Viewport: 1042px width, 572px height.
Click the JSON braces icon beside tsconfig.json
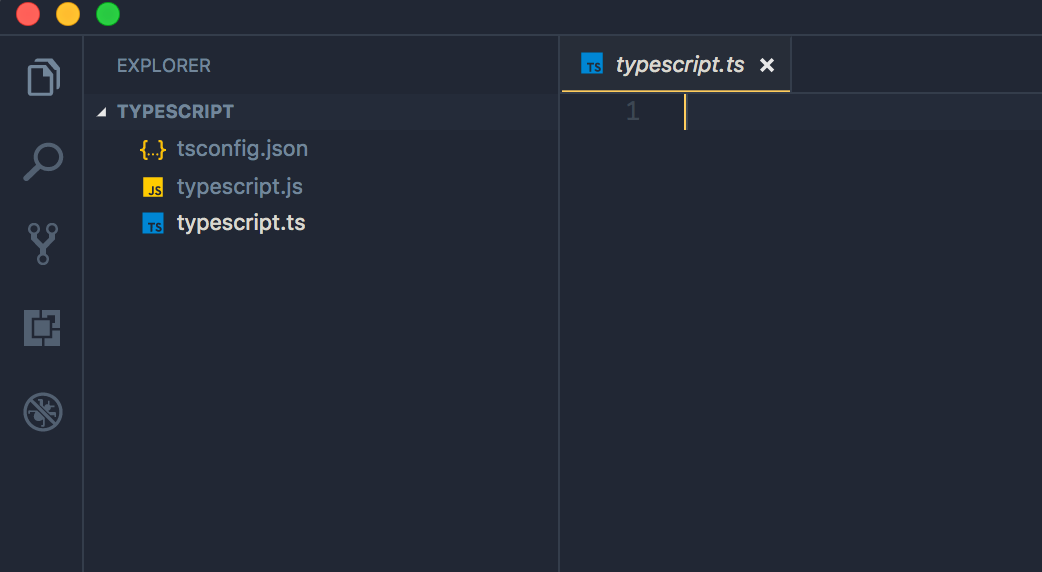coord(153,149)
